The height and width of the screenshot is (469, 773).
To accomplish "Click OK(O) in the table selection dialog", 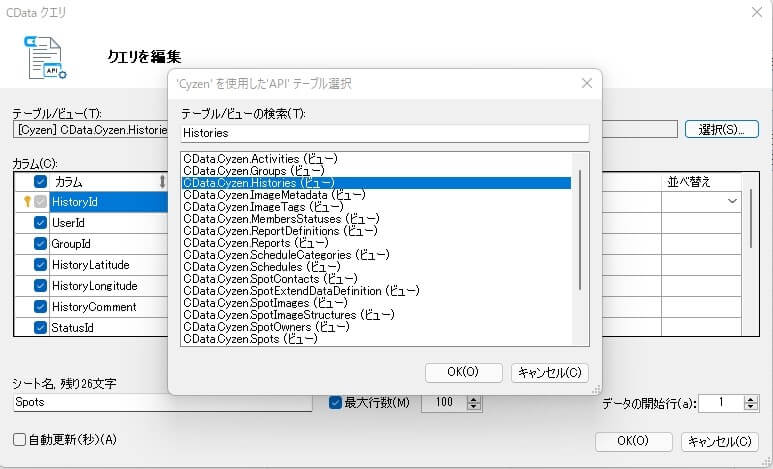I will [x=463, y=372].
